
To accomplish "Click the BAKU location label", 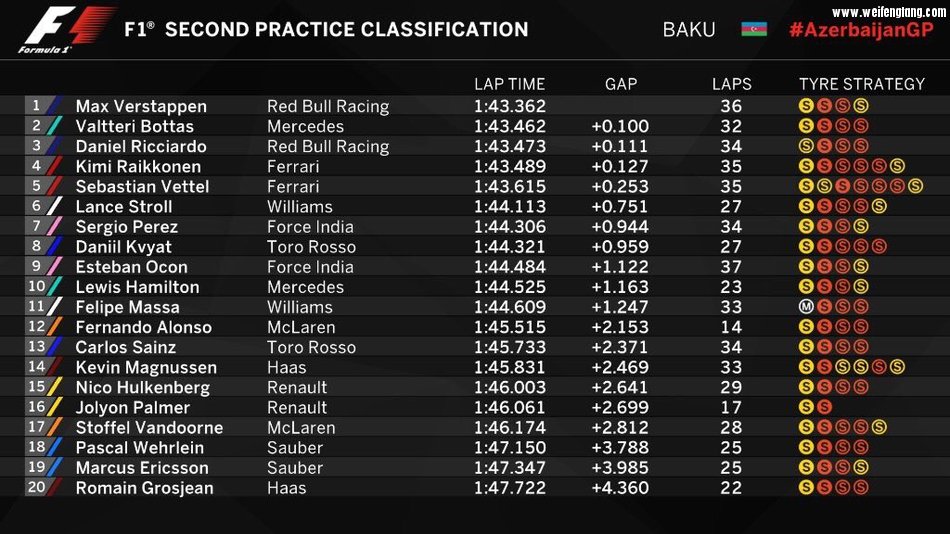I will click(689, 30).
